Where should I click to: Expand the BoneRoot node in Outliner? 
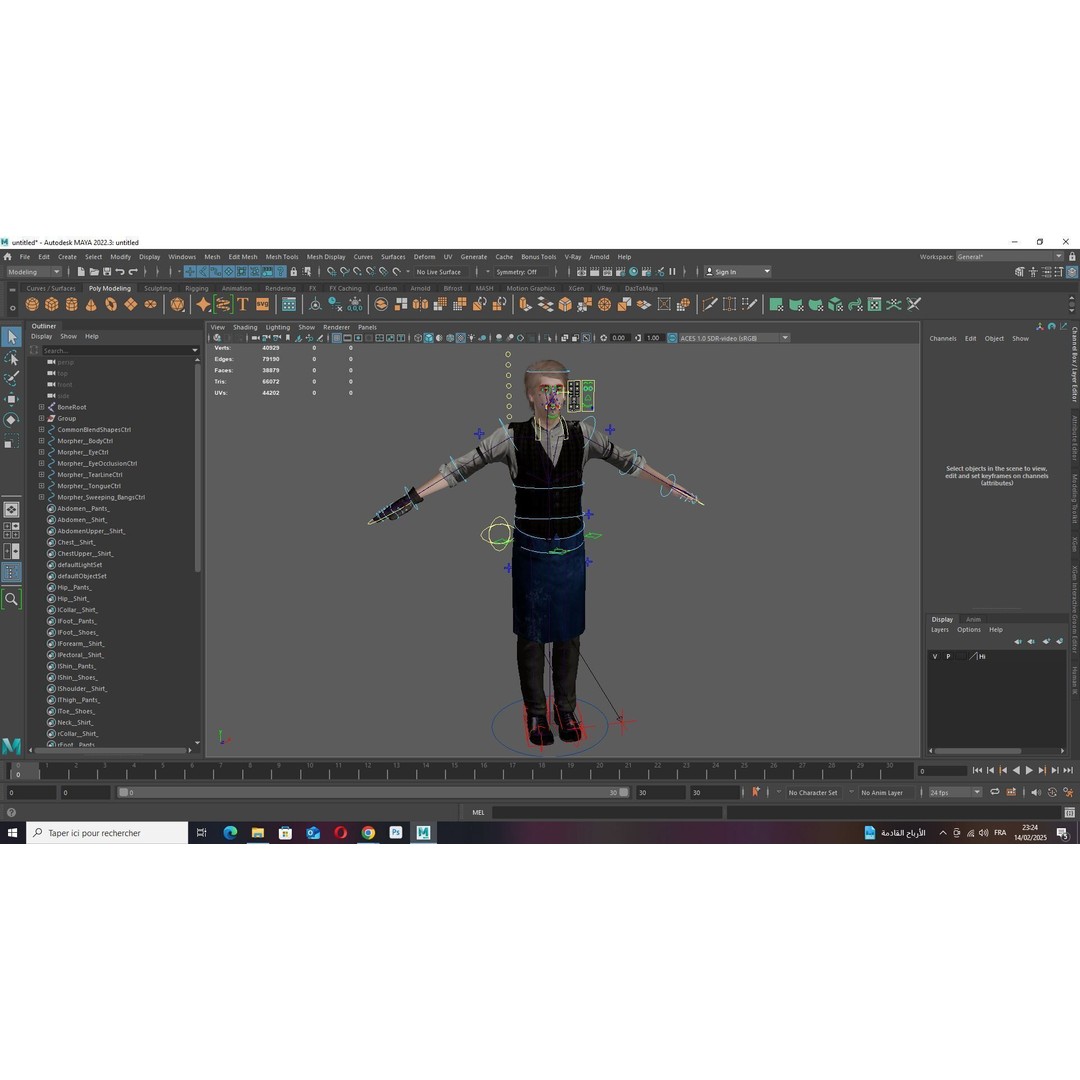(41, 407)
